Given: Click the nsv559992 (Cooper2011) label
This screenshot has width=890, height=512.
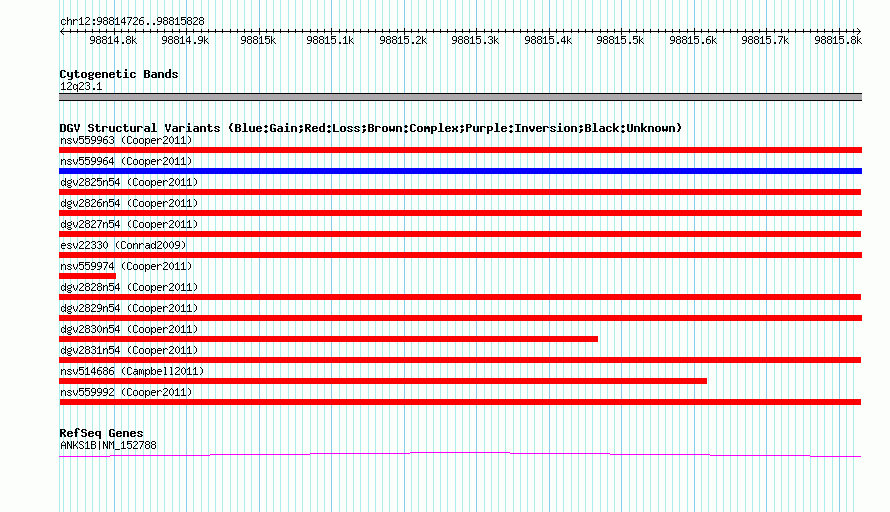Looking at the screenshot, I should (x=126, y=392).
